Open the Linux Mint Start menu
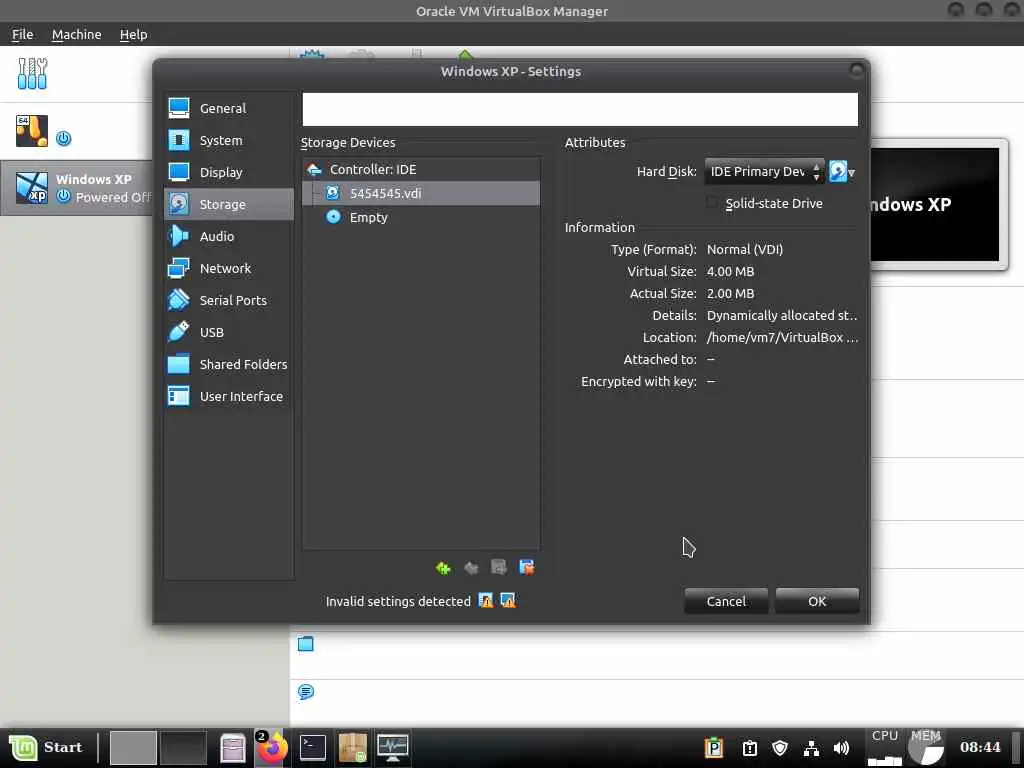This screenshot has width=1024, height=768. point(46,747)
